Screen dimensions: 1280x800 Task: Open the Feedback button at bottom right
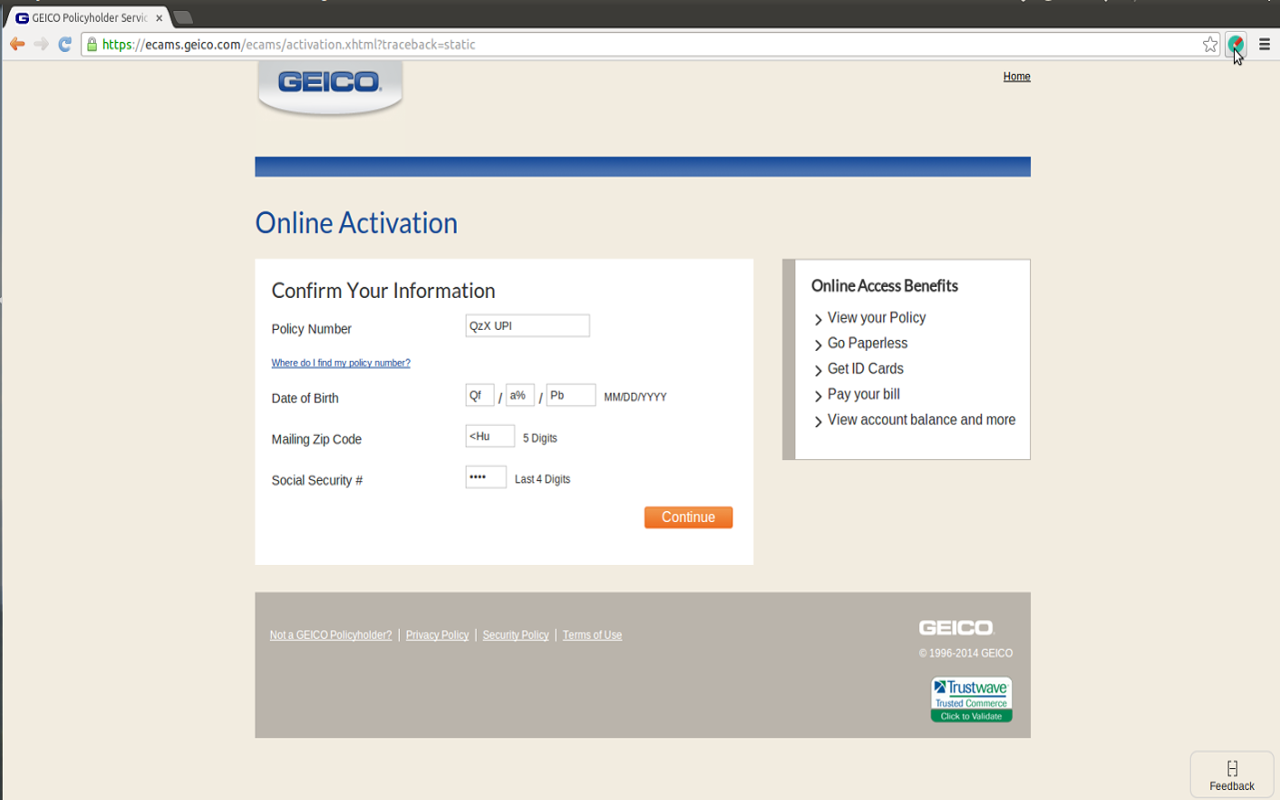tap(1232, 776)
